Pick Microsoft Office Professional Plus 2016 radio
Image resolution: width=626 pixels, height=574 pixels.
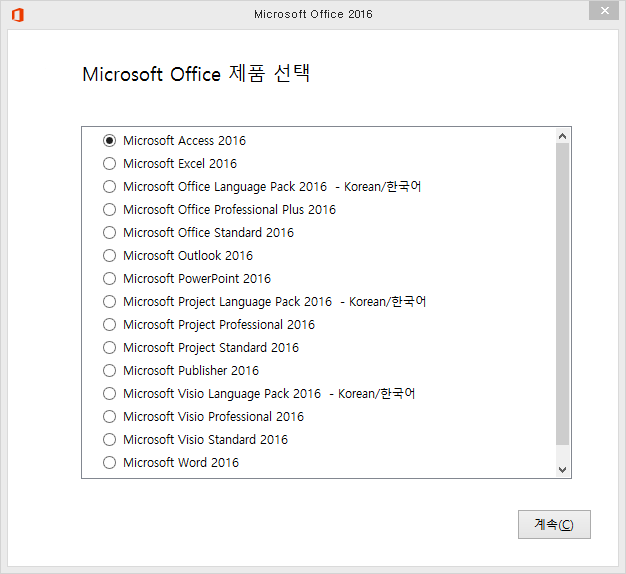coord(109,210)
